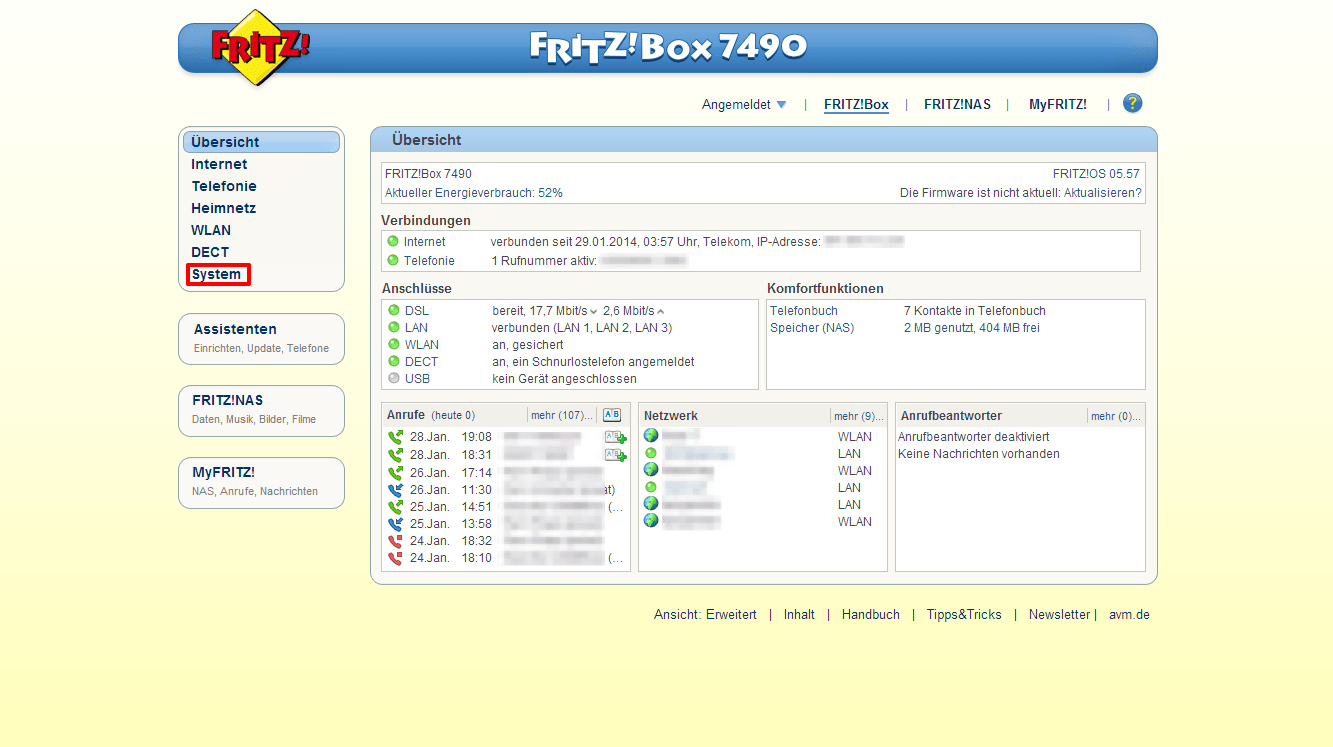The image size is (1333, 747).
Task: Click green status LED beside Telefonie connection
Action: (393, 260)
